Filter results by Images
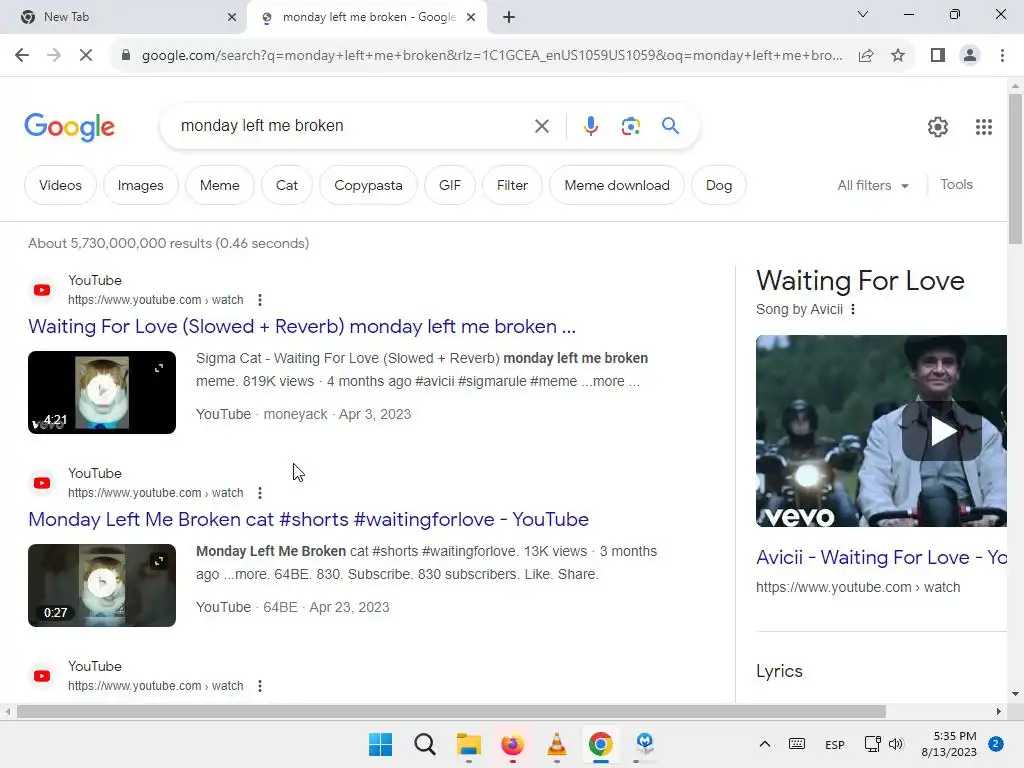The image size is (1024, 768). point(140,185)
